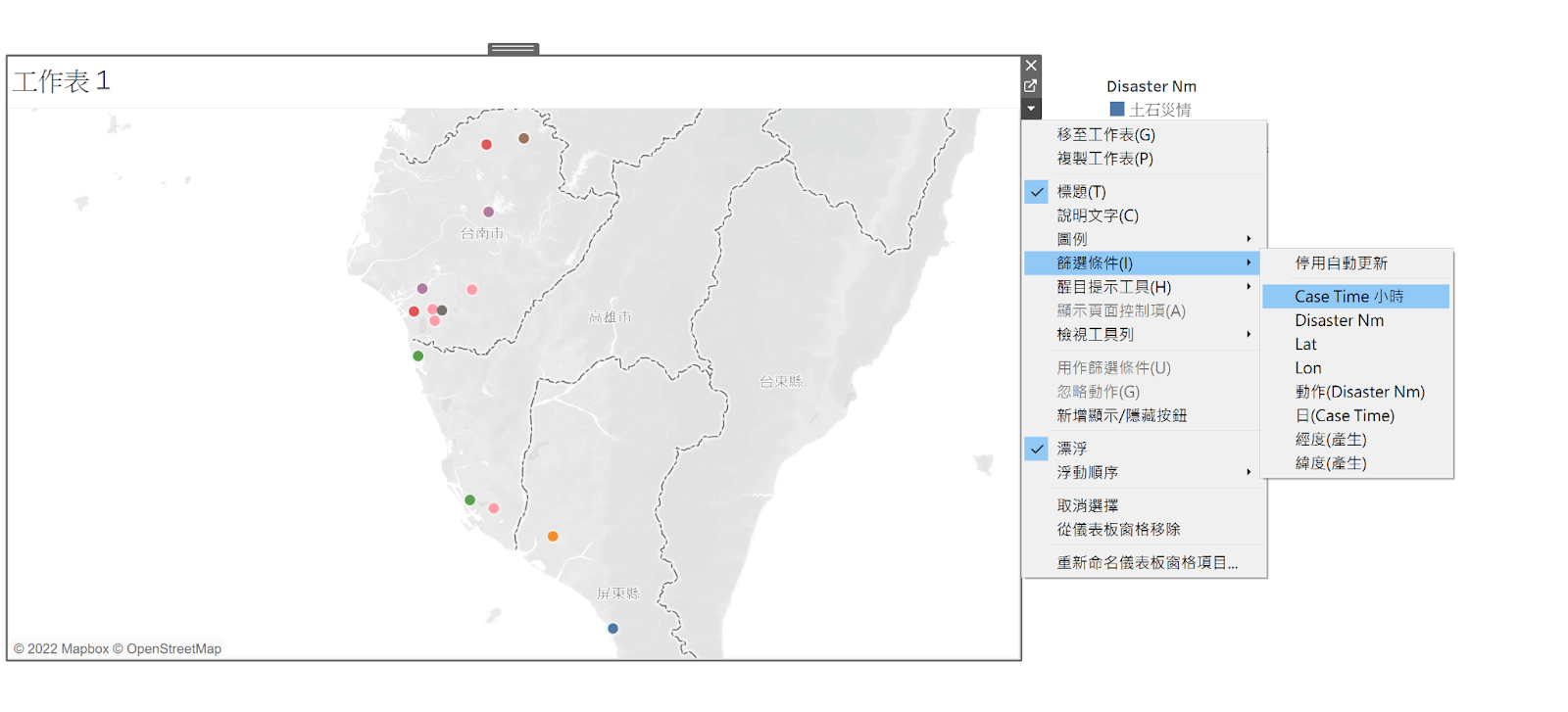
Task: Click the purple point above 台南市
Action: [488, 212]
